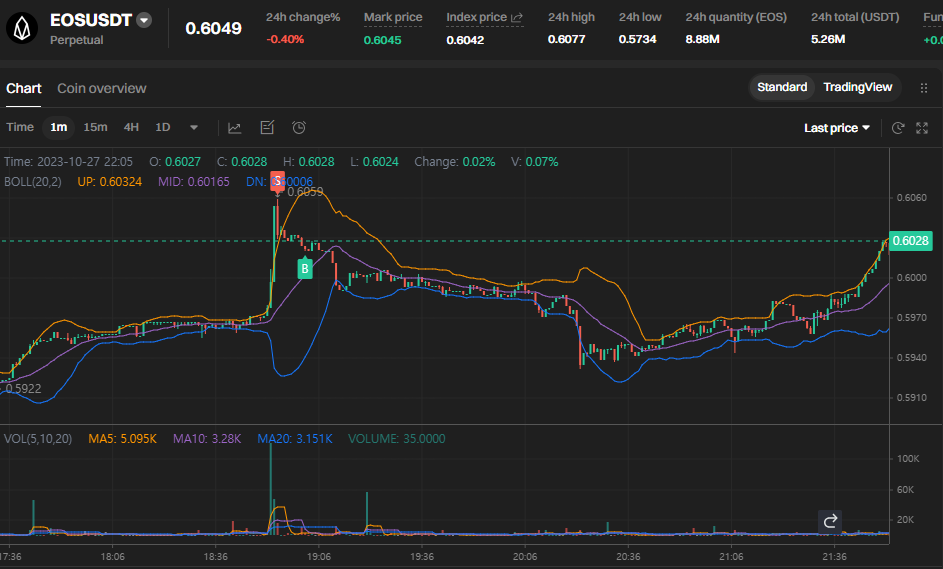Click the 19:06 time axis label
The height and width of the screenshot is (569, 943).
pyautogui.click(x=319, y=556)
